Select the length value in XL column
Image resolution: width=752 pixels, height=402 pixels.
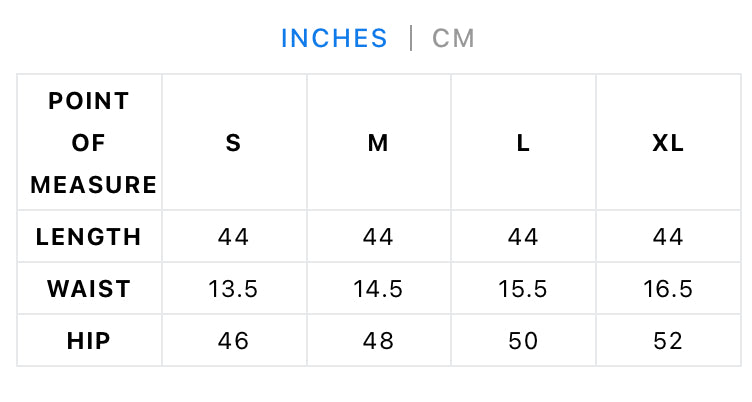pos(668,237)
